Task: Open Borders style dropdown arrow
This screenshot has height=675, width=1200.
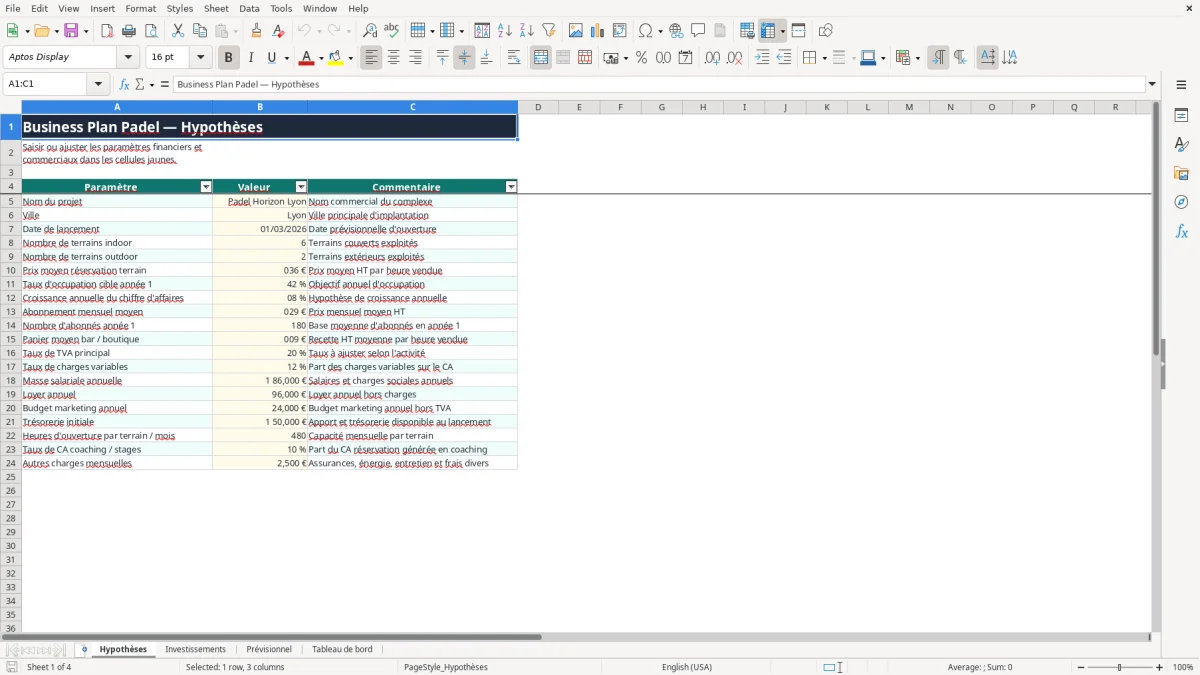Action: 825,58
